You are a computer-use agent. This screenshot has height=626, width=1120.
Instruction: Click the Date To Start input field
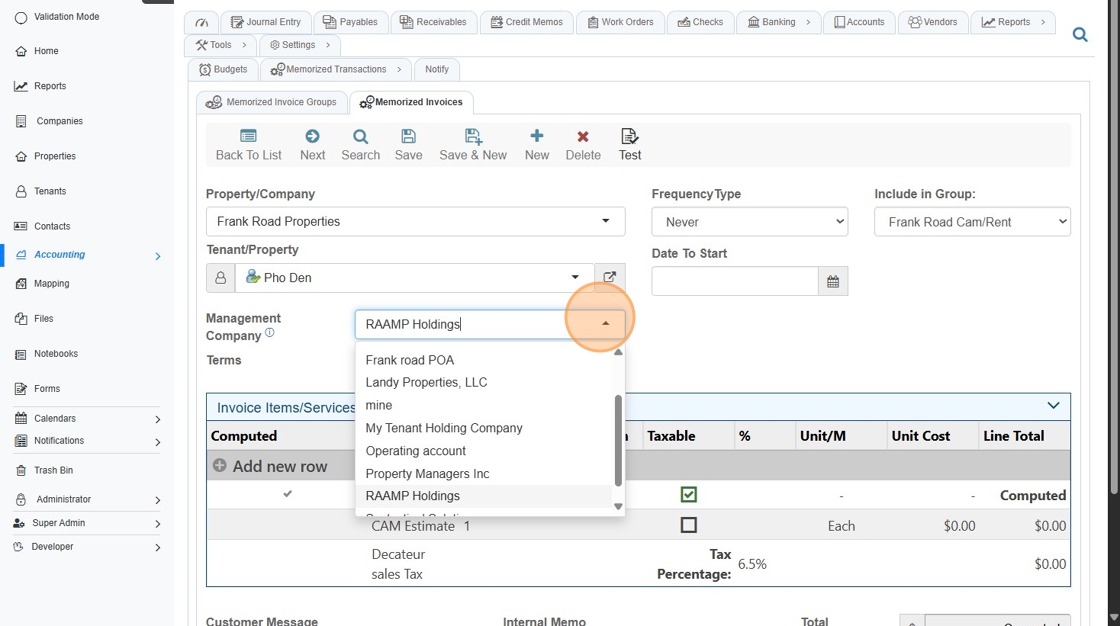point(734,282)
